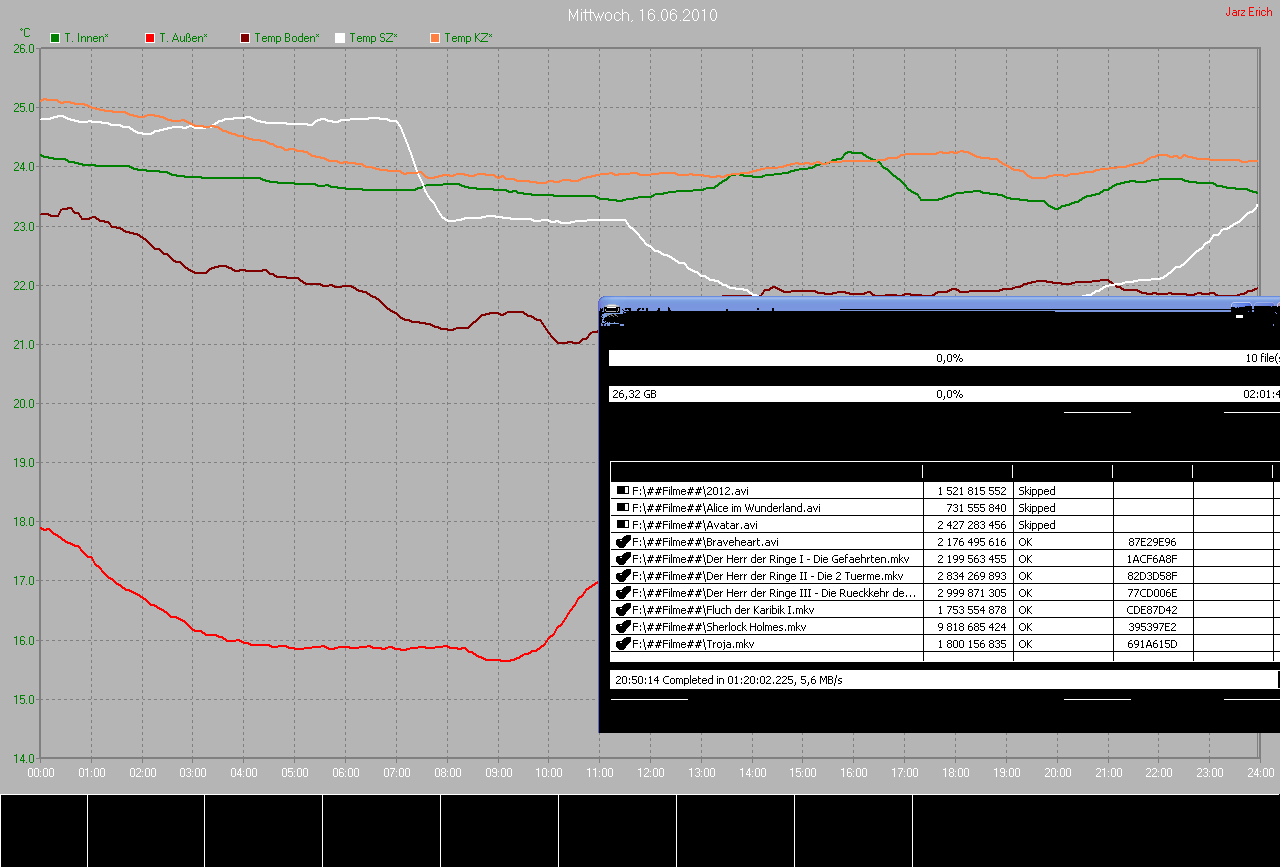
Task: Click the progress bar showing 10 file(s)
Action: (944, 358)
